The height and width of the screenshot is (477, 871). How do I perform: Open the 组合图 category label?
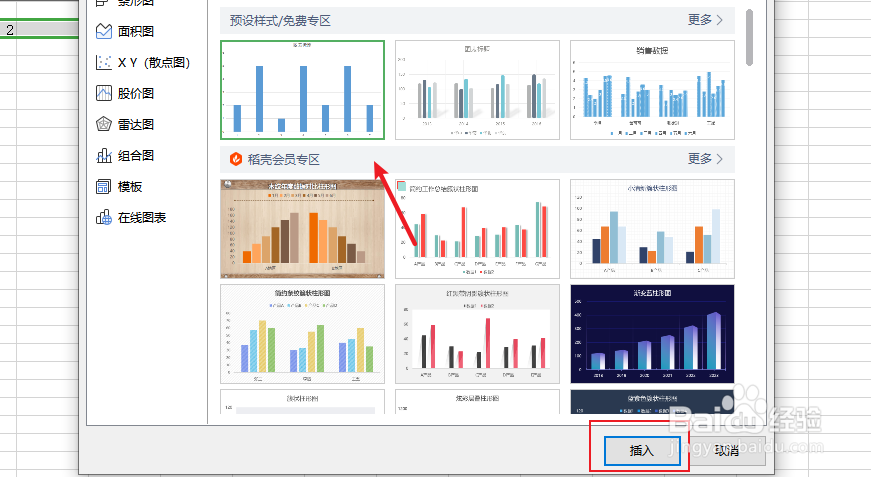point(136,155)
